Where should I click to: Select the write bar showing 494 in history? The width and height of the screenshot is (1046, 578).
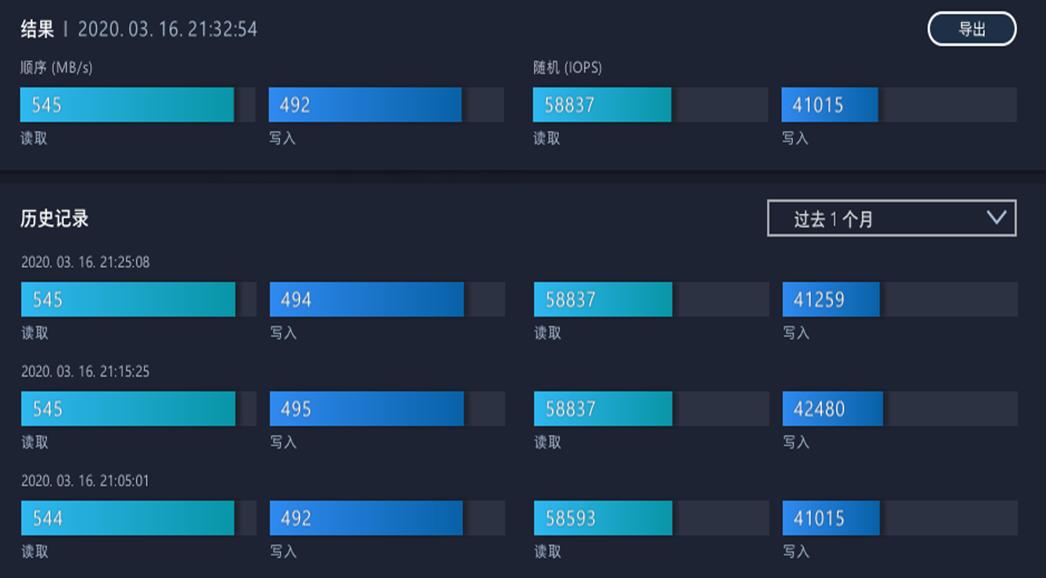[364, 299]
